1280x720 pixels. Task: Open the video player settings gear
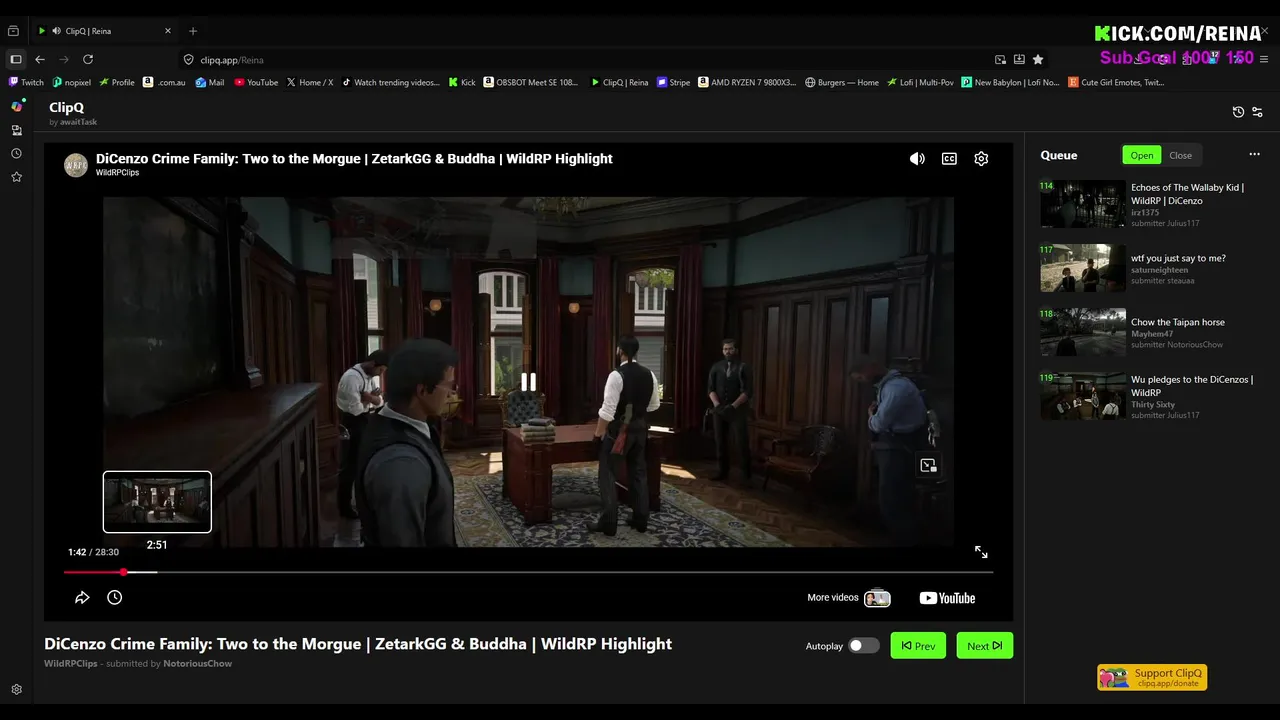(981, 158)
